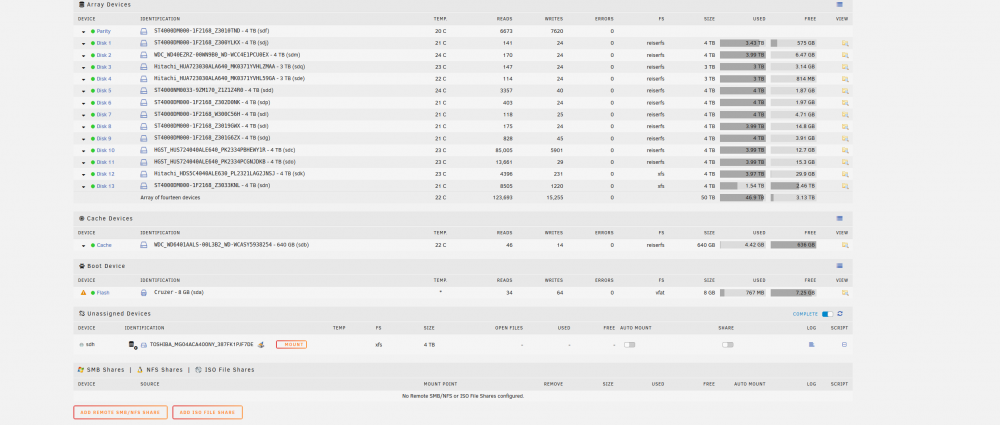Click the Disk 10 reads value 85,005
The image size is (1000, 425).
click(504, 151)
